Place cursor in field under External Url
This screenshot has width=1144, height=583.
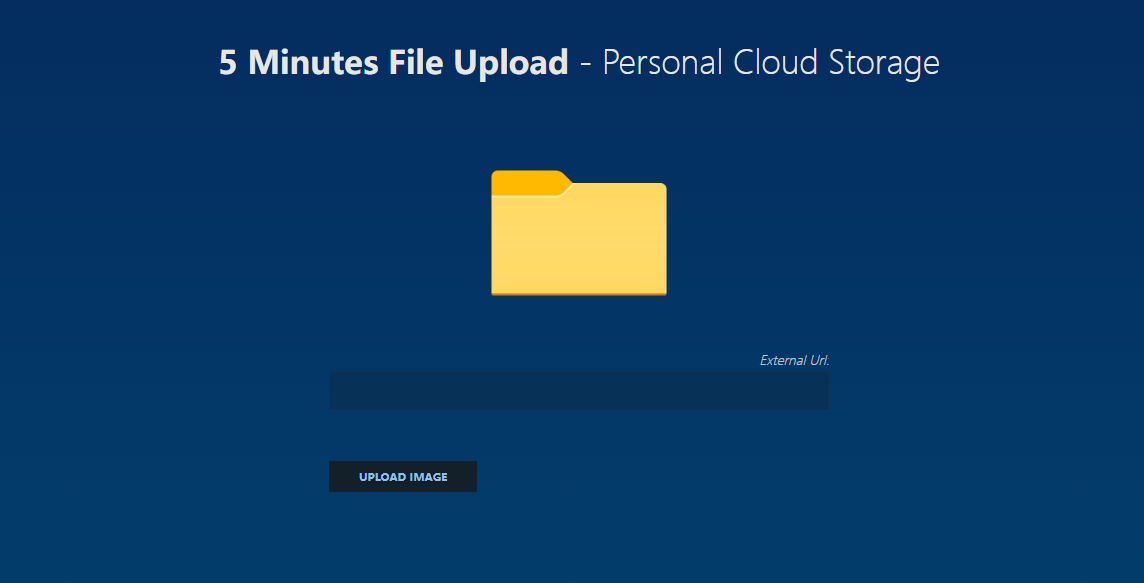pyautogui.click(x=578, y=391)
